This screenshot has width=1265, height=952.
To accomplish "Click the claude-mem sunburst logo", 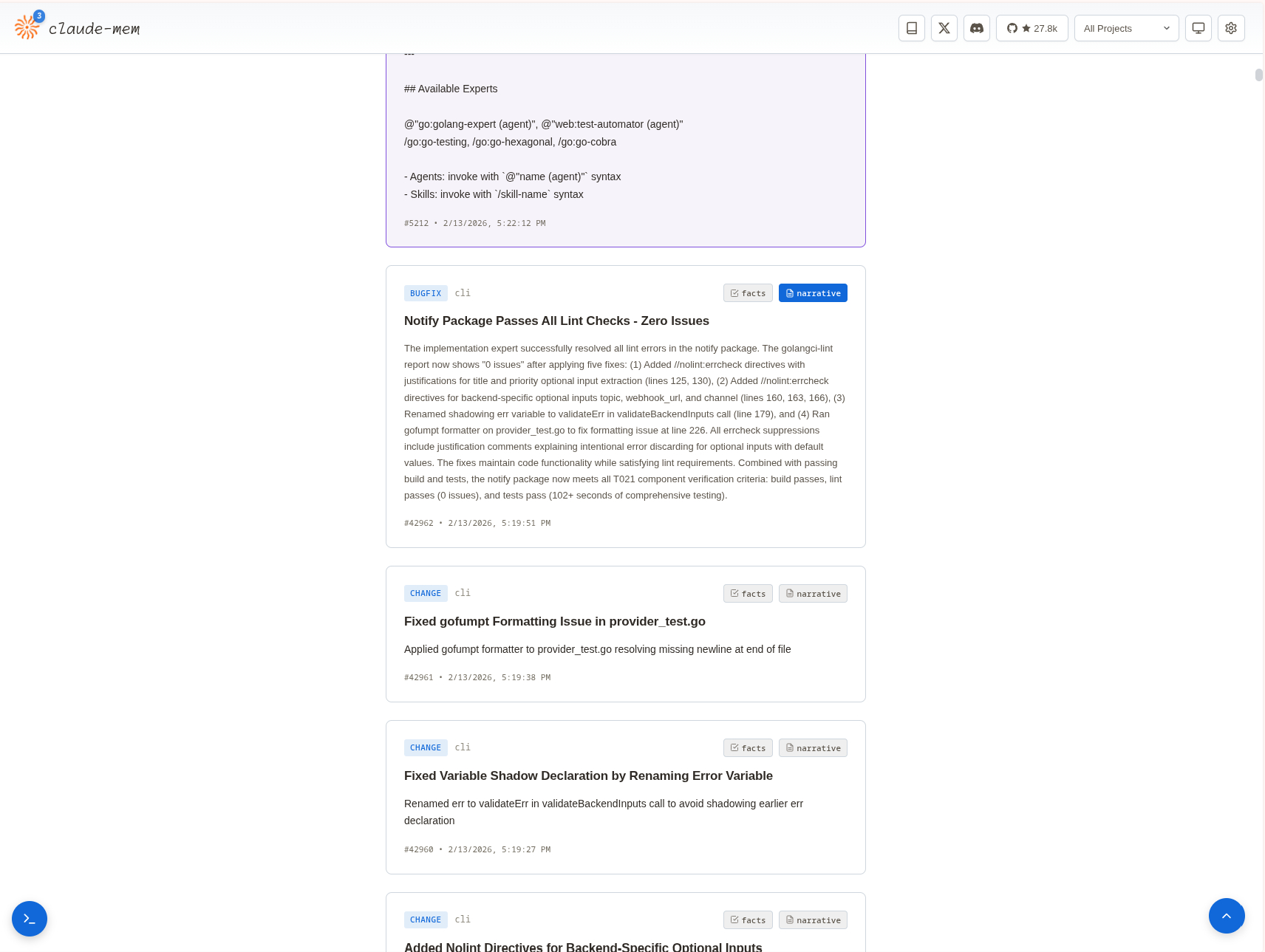I will point(27,27).
